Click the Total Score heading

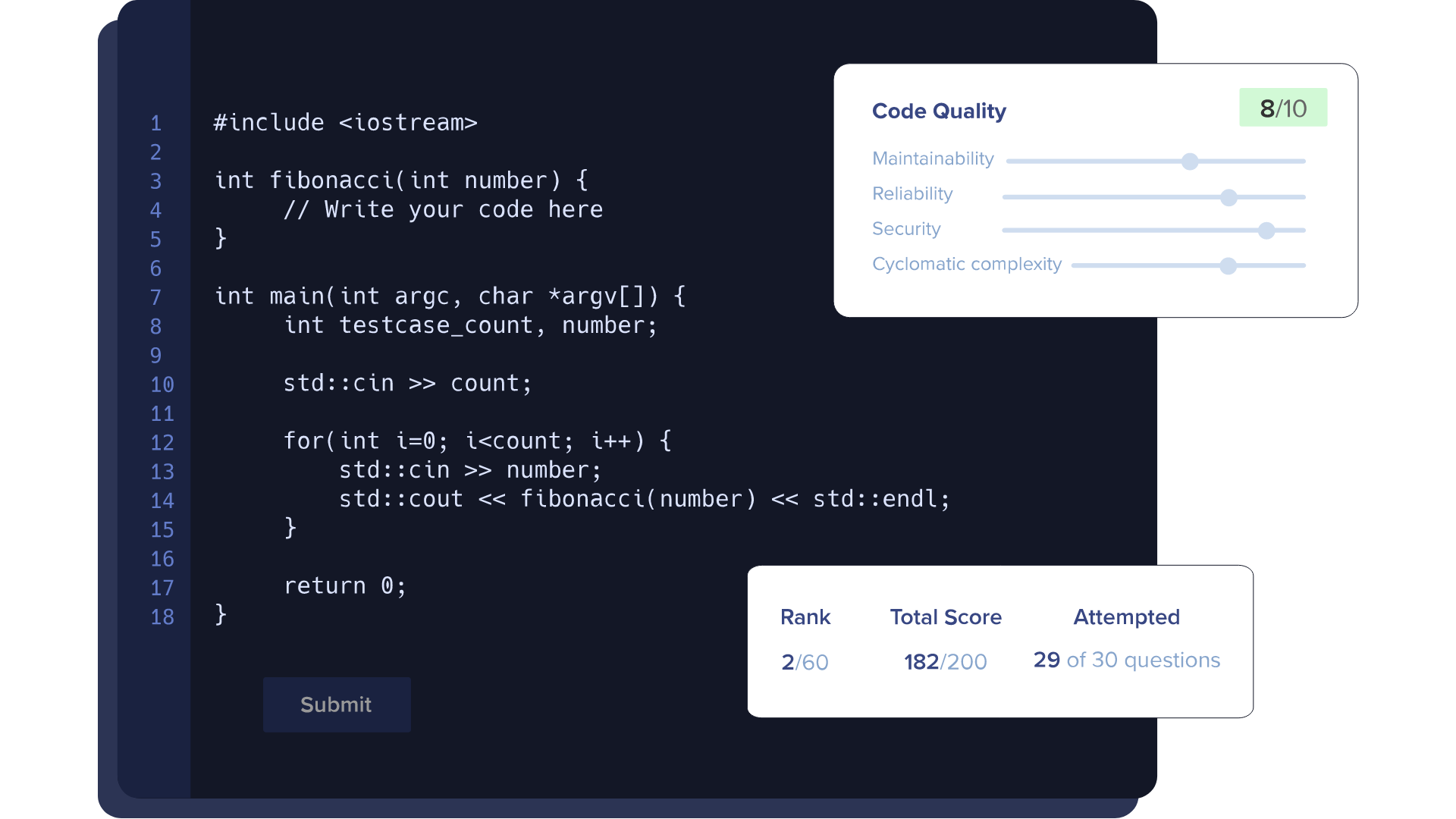coord(946,617)
